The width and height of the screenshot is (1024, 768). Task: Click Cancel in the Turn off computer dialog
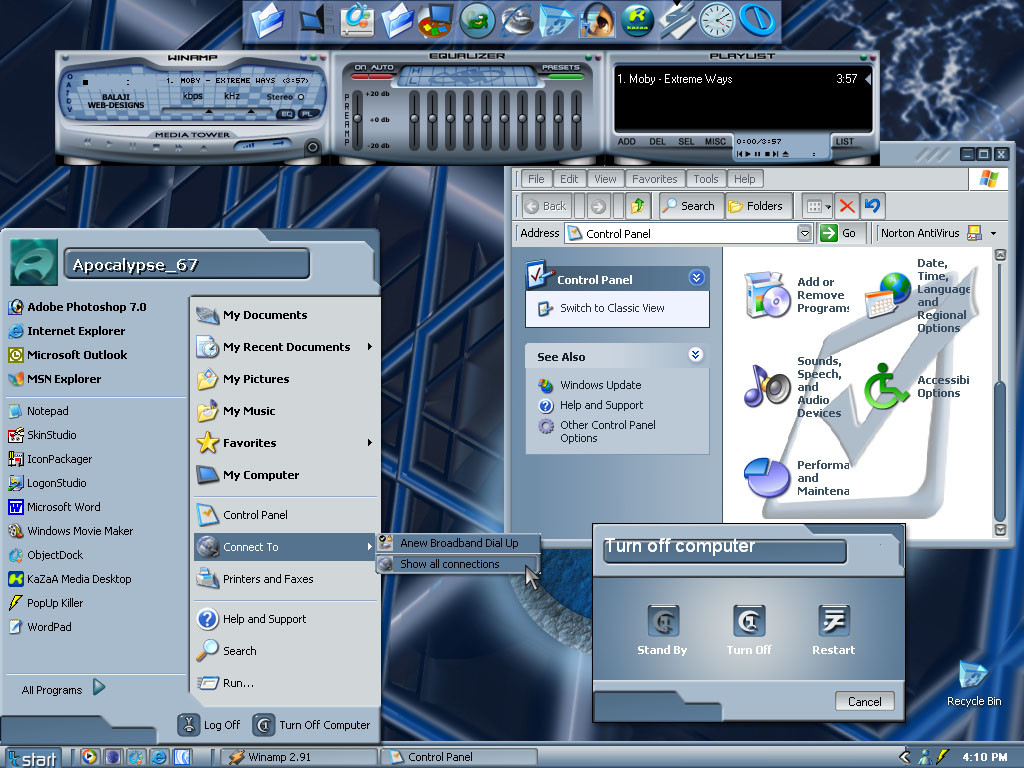(x=865, y=701)
